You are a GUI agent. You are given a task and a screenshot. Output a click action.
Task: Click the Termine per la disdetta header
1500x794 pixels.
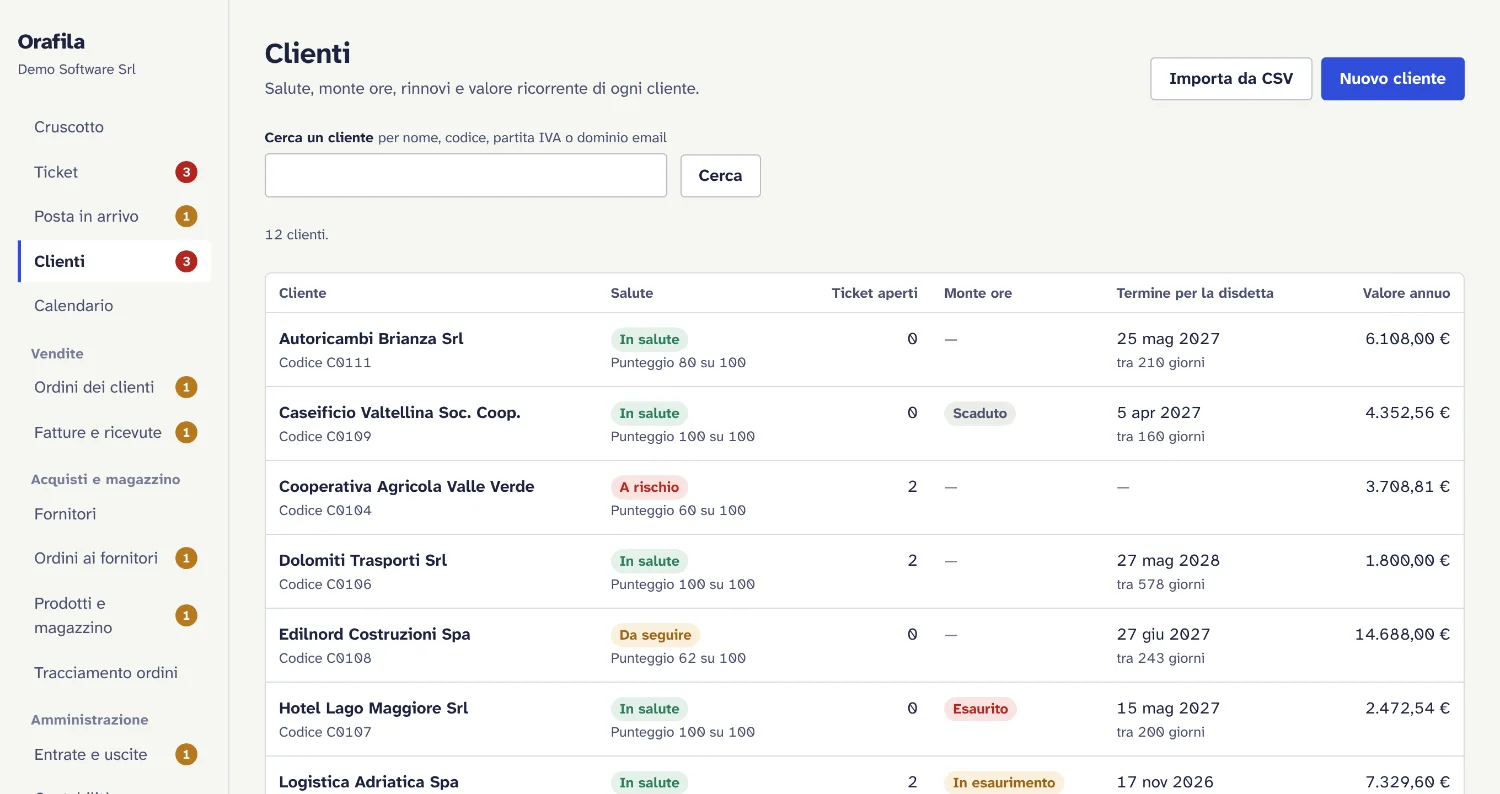1195,293
